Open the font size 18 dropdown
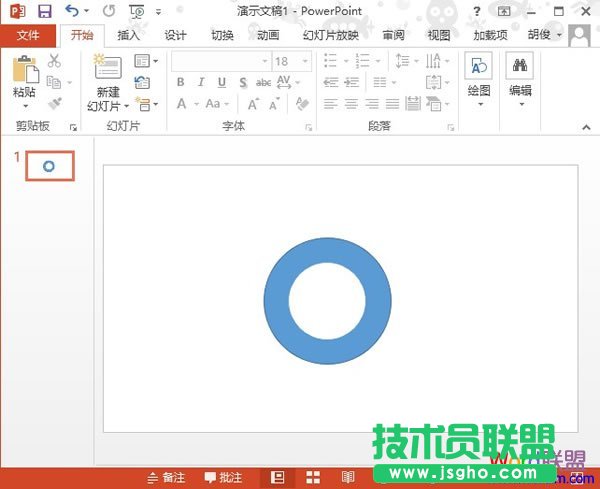This screenshot has height=489, width=600. (305, 61)
